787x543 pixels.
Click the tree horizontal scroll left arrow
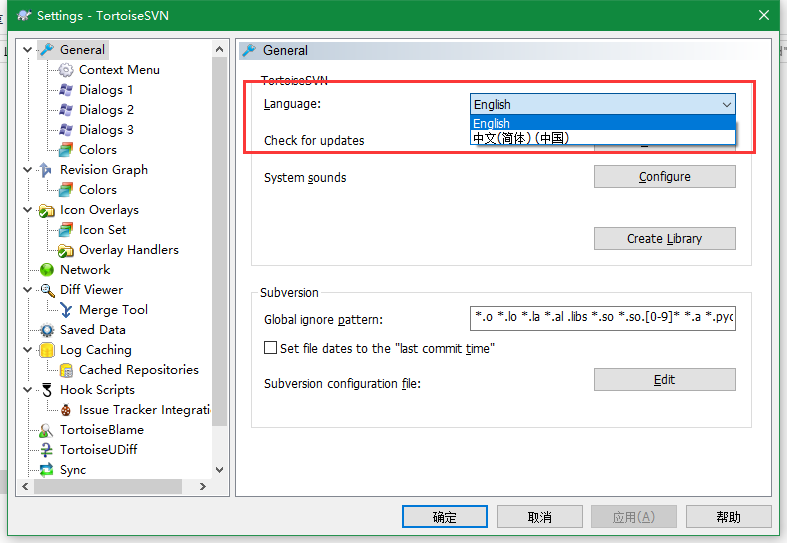[25, 486]
